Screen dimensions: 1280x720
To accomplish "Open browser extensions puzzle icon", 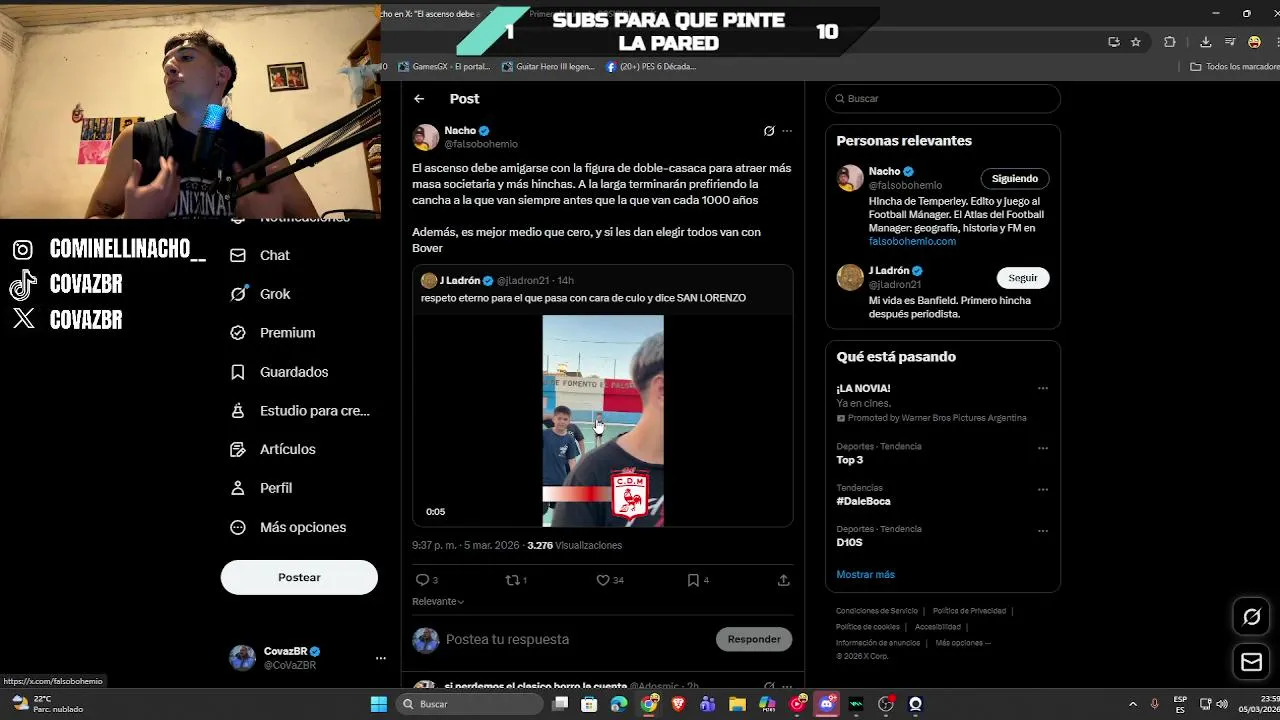I will coord(1170,42).
